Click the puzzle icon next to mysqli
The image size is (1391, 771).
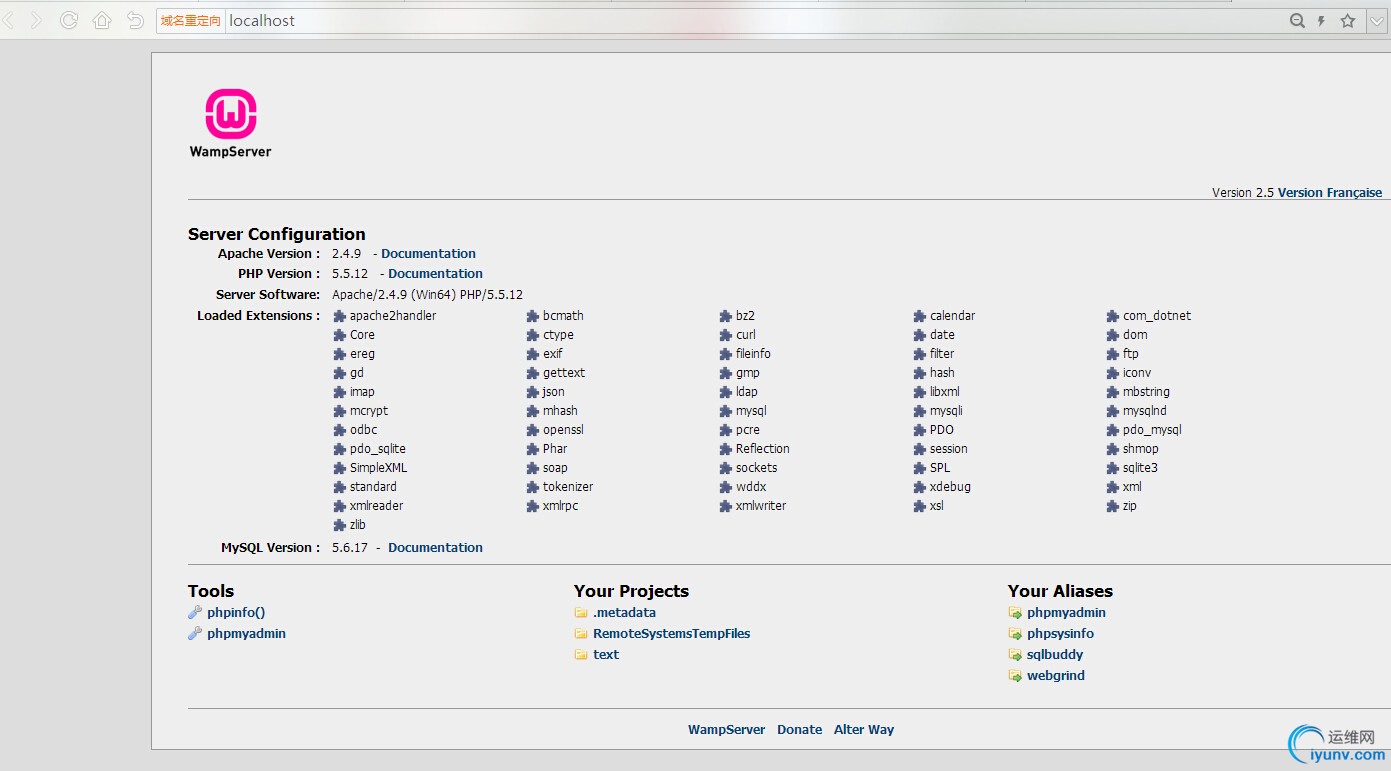[920, 411]
